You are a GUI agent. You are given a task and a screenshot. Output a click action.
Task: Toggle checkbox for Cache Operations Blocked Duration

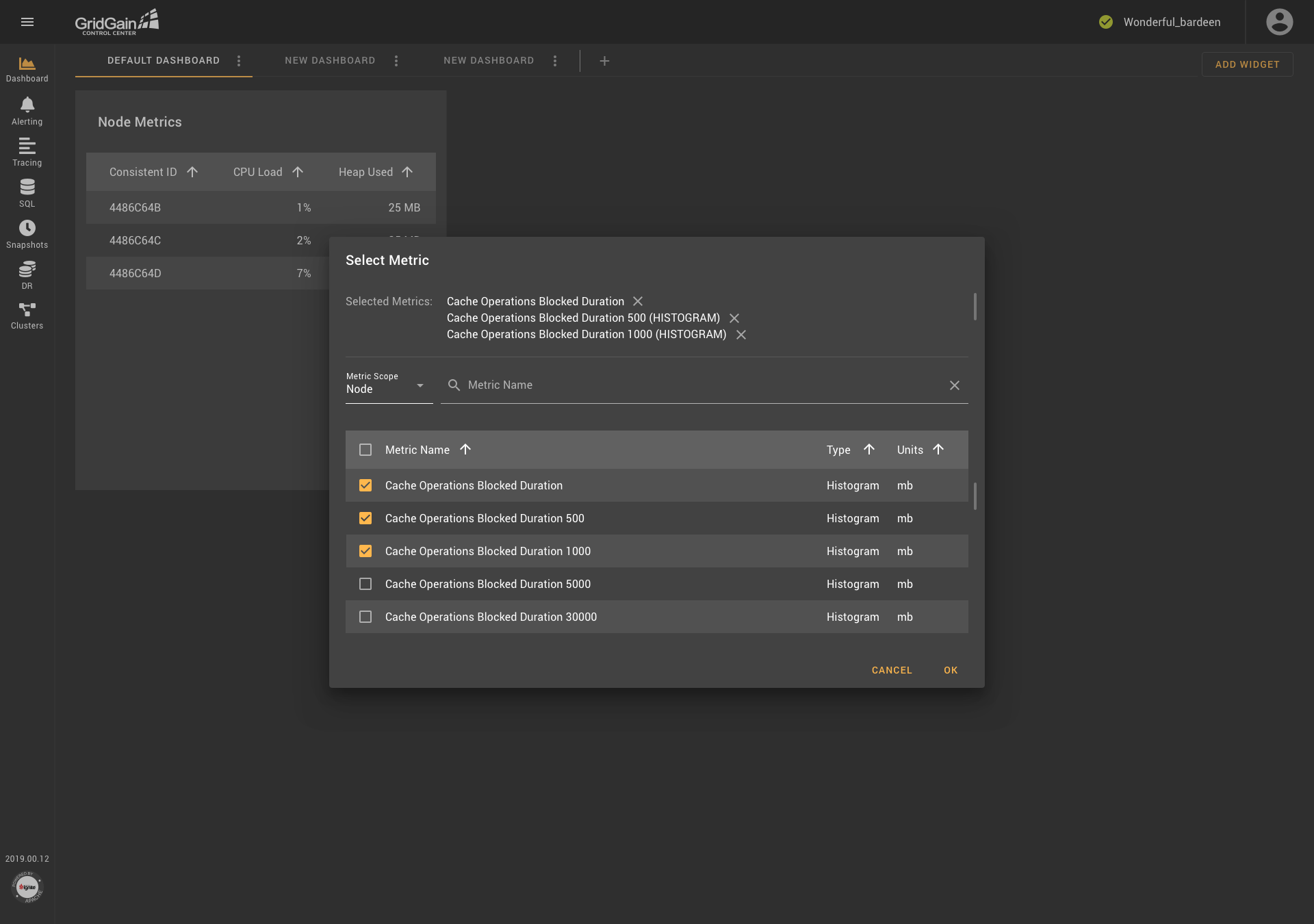(x=365, y=485)
